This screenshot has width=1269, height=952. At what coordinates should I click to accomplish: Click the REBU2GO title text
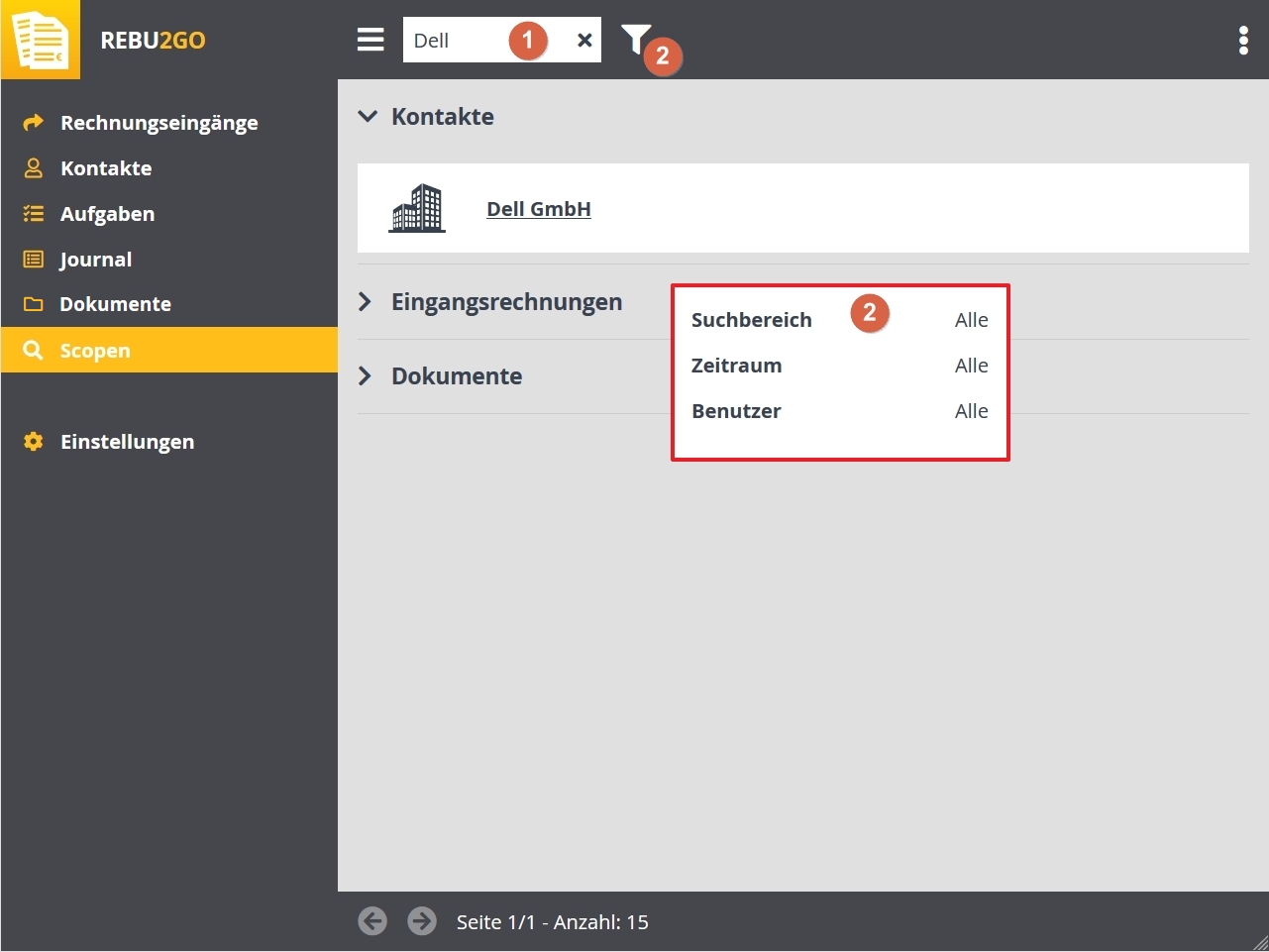(x=154, y=41)
